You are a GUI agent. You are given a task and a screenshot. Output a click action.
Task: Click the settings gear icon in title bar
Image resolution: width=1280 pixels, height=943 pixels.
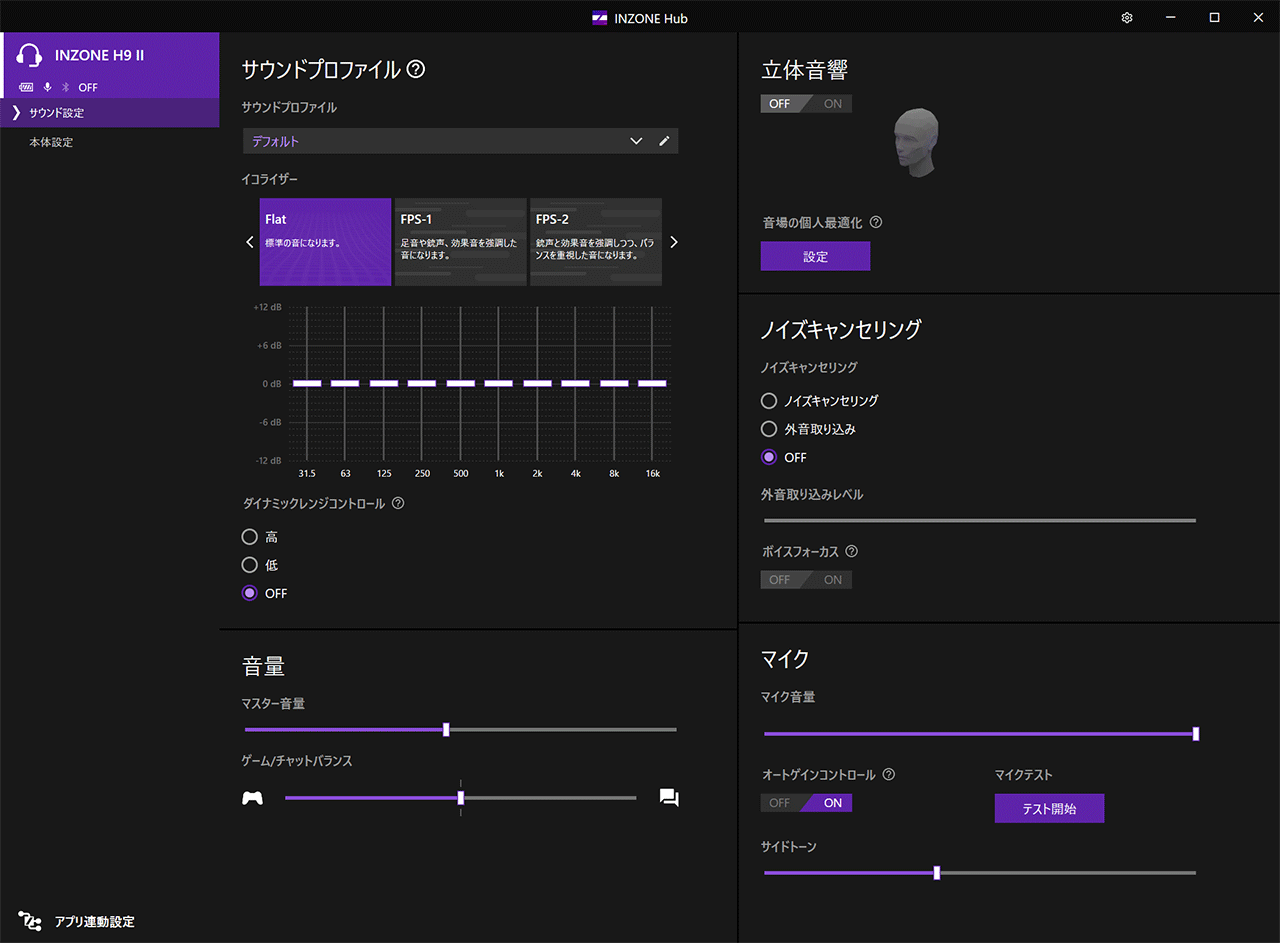click(1127, 18)
